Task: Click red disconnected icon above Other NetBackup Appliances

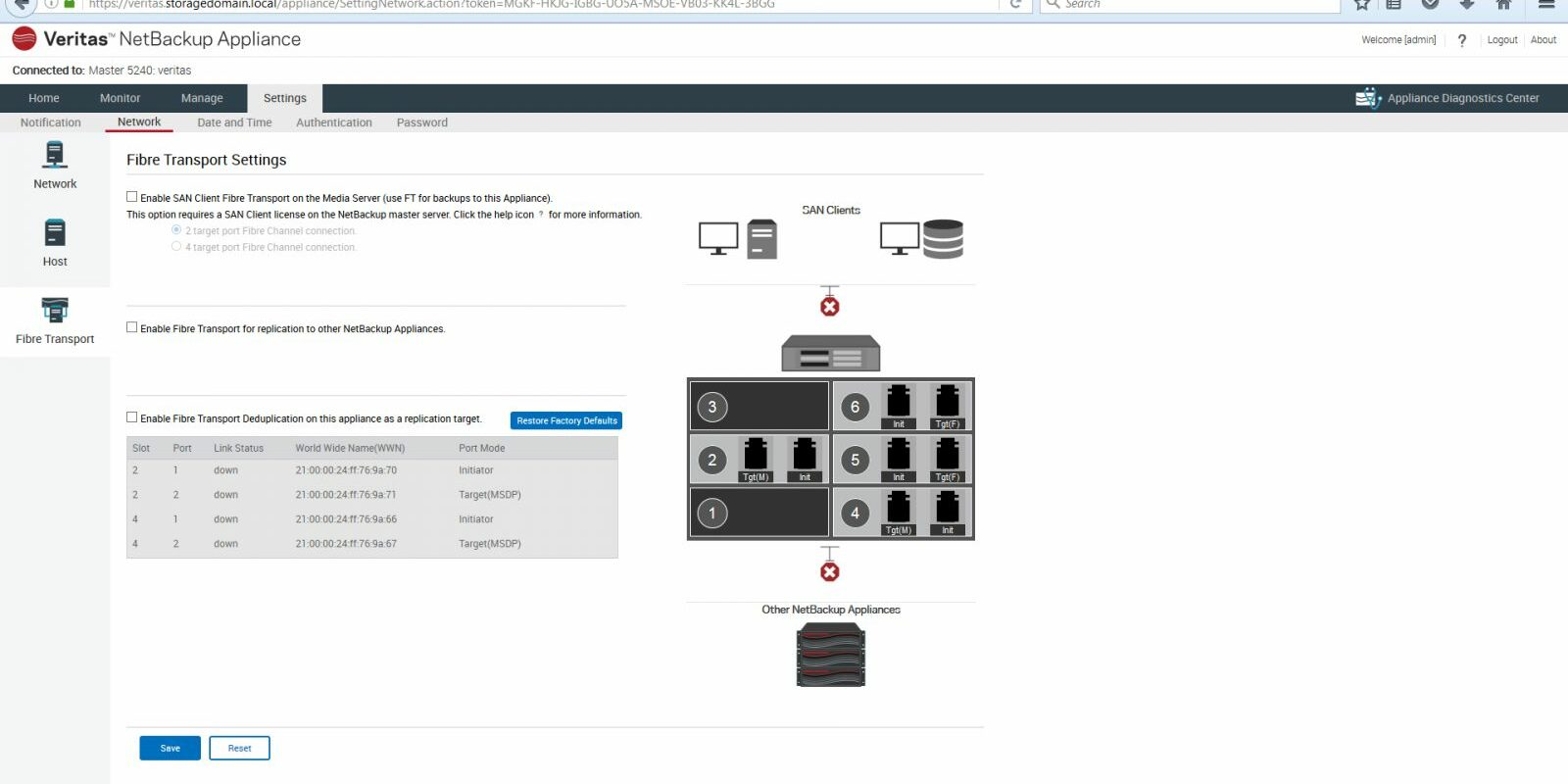Action: pos(830,571)
